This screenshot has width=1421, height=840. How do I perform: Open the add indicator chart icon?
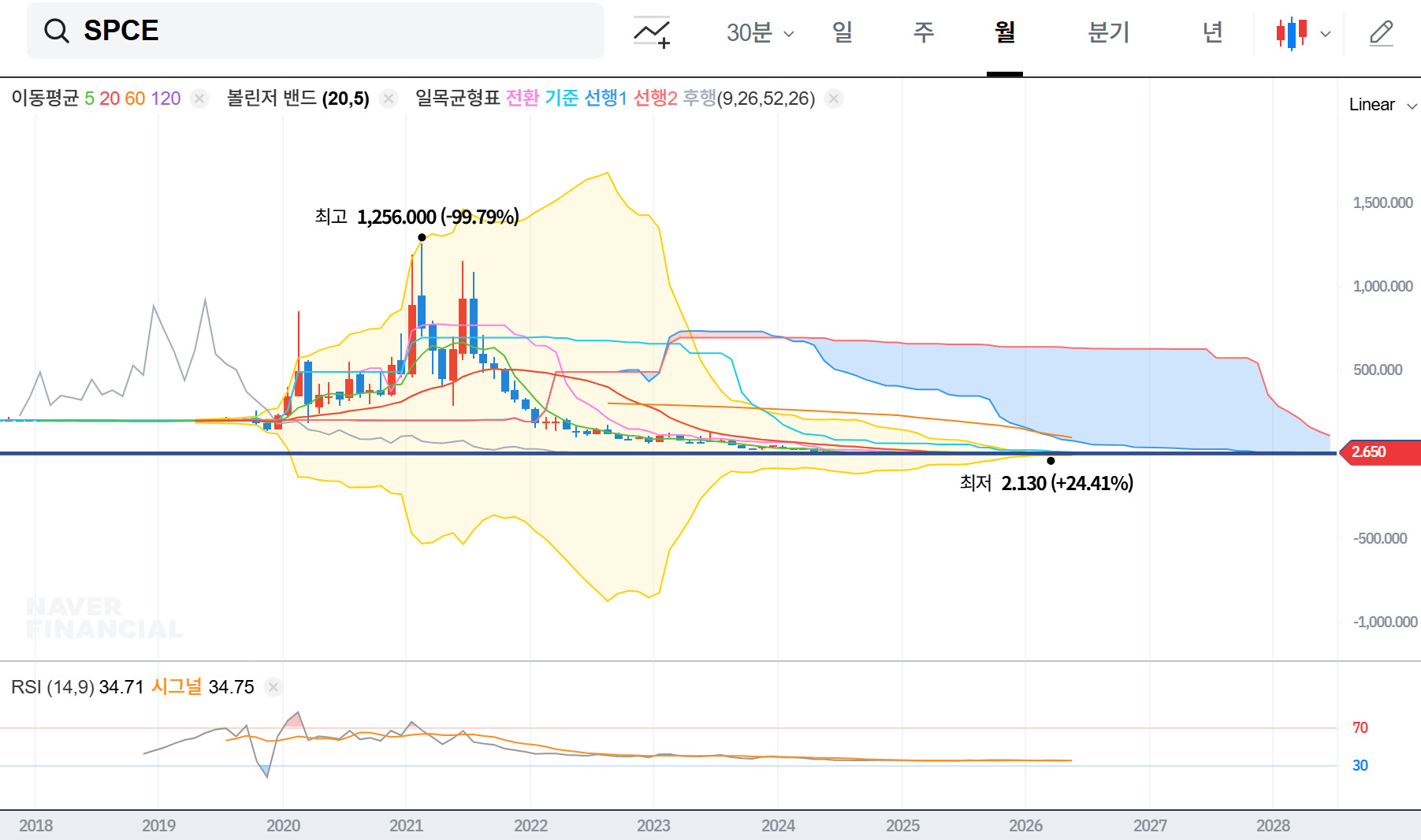pos(653,32)
